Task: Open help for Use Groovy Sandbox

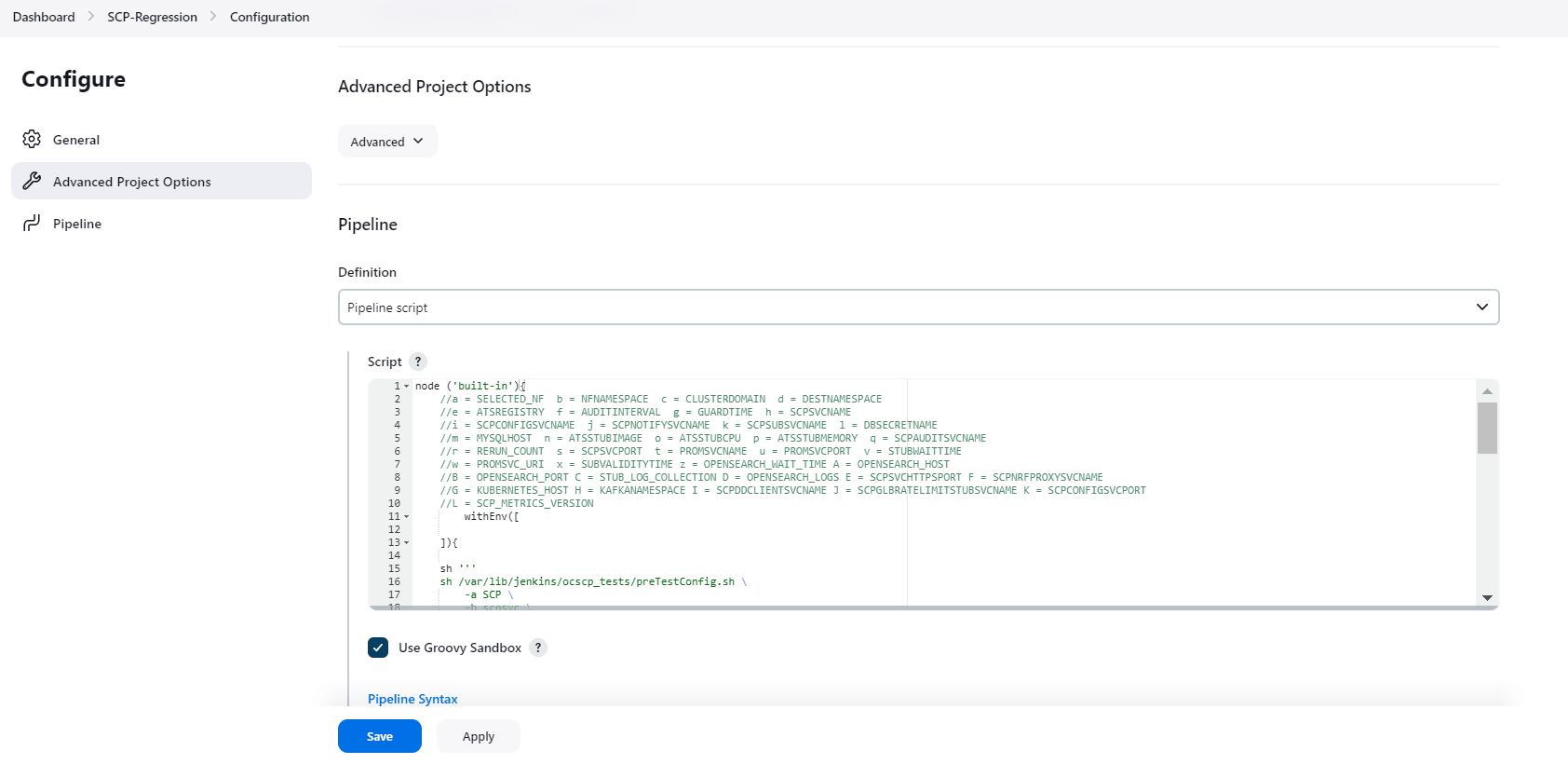Action: coord(538,648)
